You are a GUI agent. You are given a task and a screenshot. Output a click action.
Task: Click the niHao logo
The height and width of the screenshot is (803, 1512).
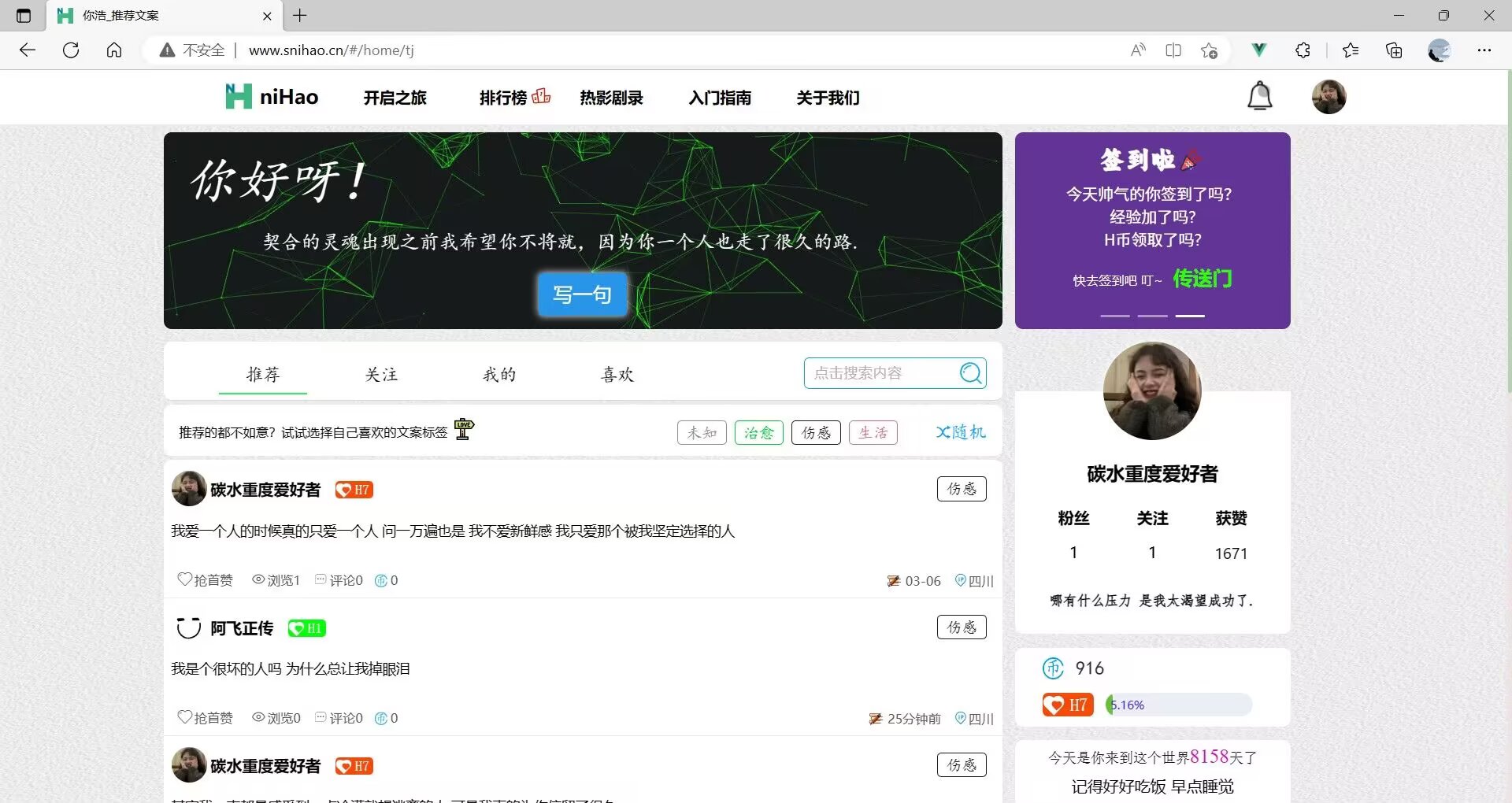(x=272, y=97)
